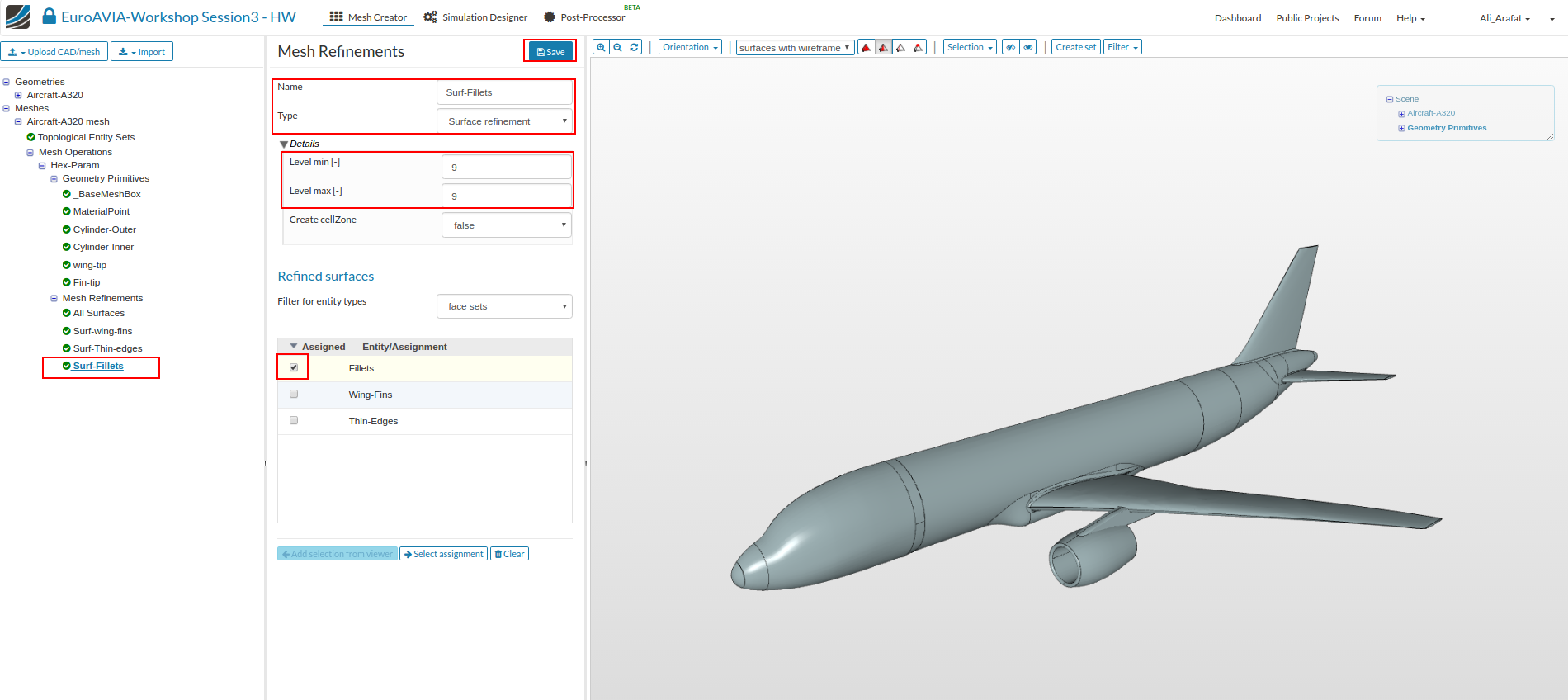This screenshot has width=1568, height=700.
Task: Click green check icon beside All Surfaces
Action: point(67,313)
